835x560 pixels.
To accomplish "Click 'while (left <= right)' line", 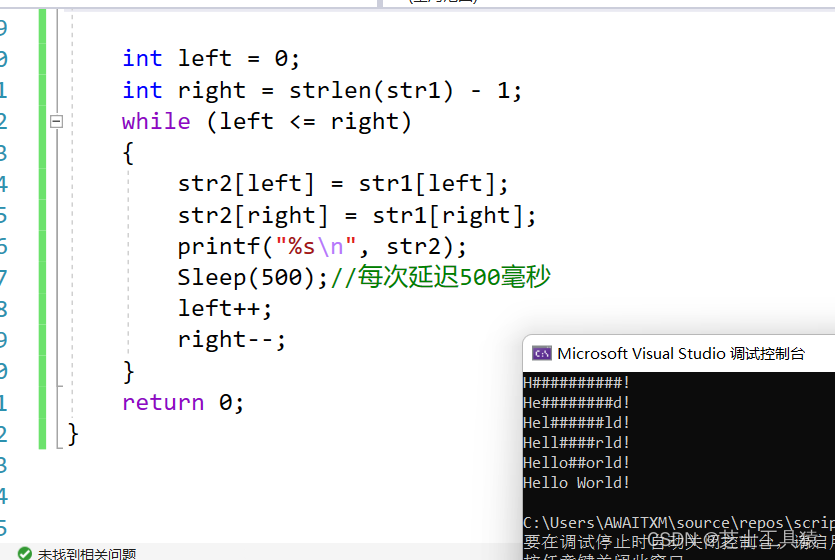I will click(x=266, y=122).
